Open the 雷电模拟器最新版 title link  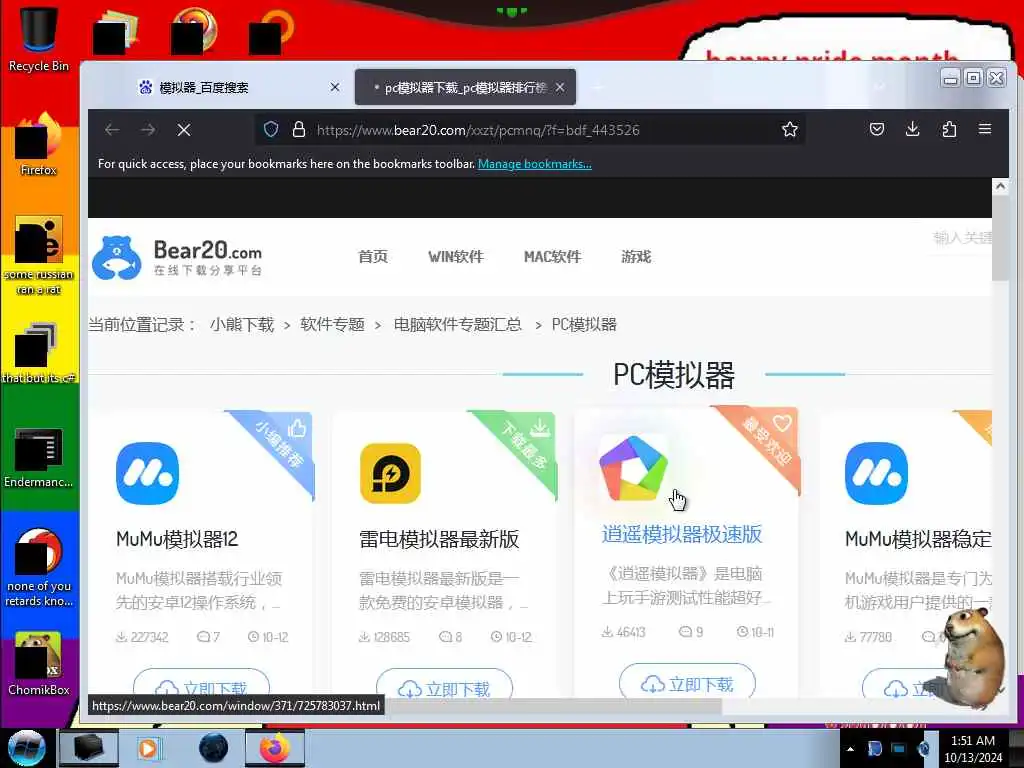[439, 539]
